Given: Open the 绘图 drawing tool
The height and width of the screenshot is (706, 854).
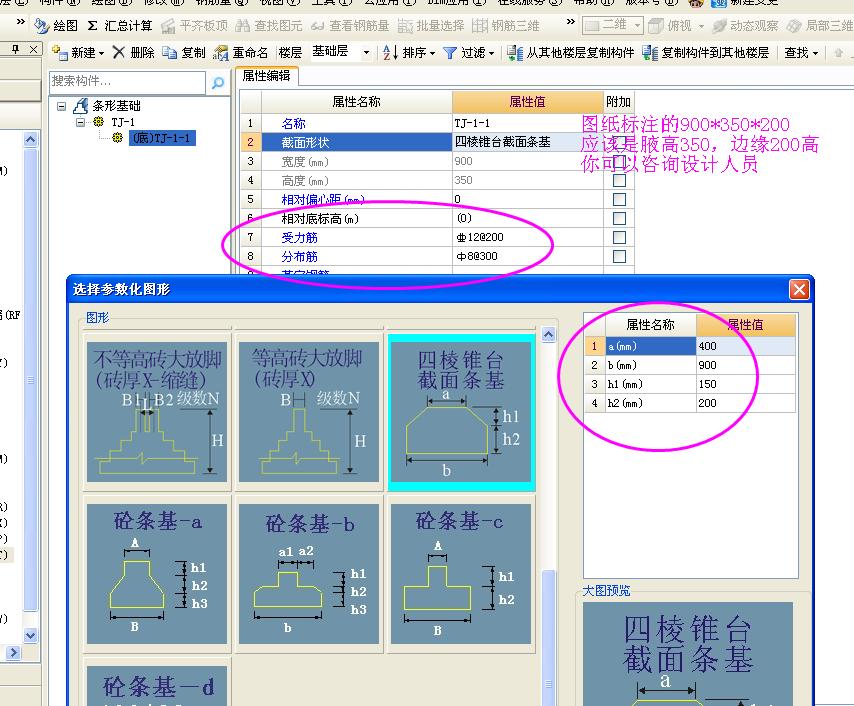Looking at the screenshot, I should [x=55, y=26].
